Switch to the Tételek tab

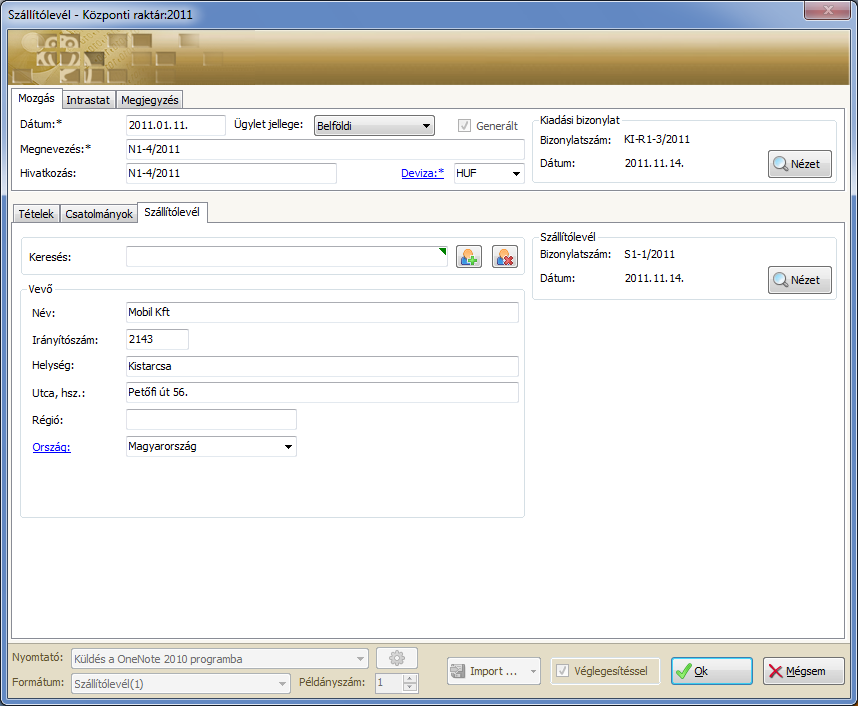point(36,214)
